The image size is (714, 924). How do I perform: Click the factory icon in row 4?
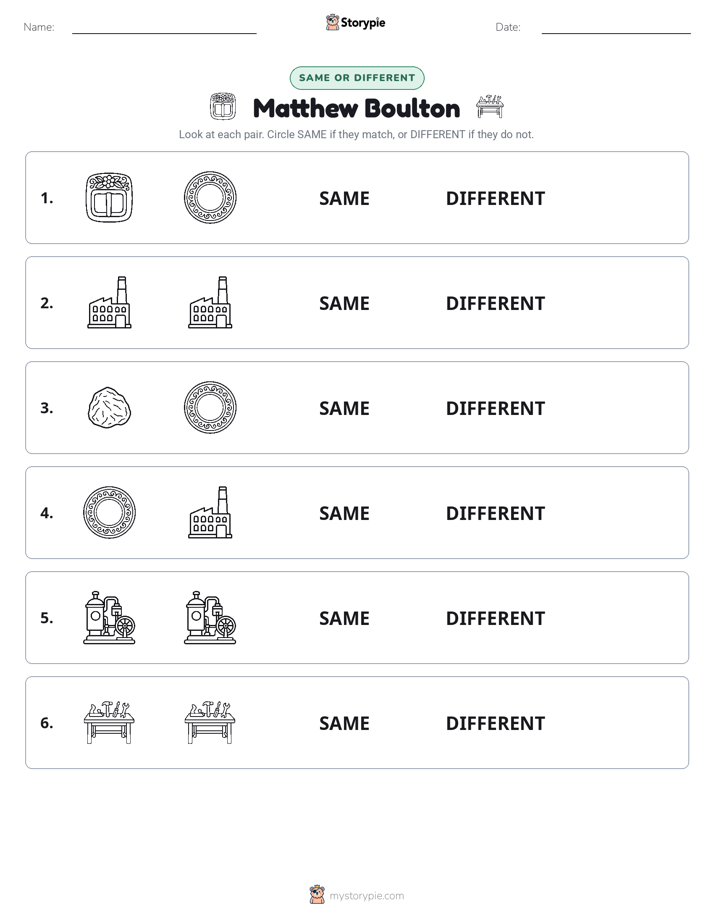pos(210,512)
